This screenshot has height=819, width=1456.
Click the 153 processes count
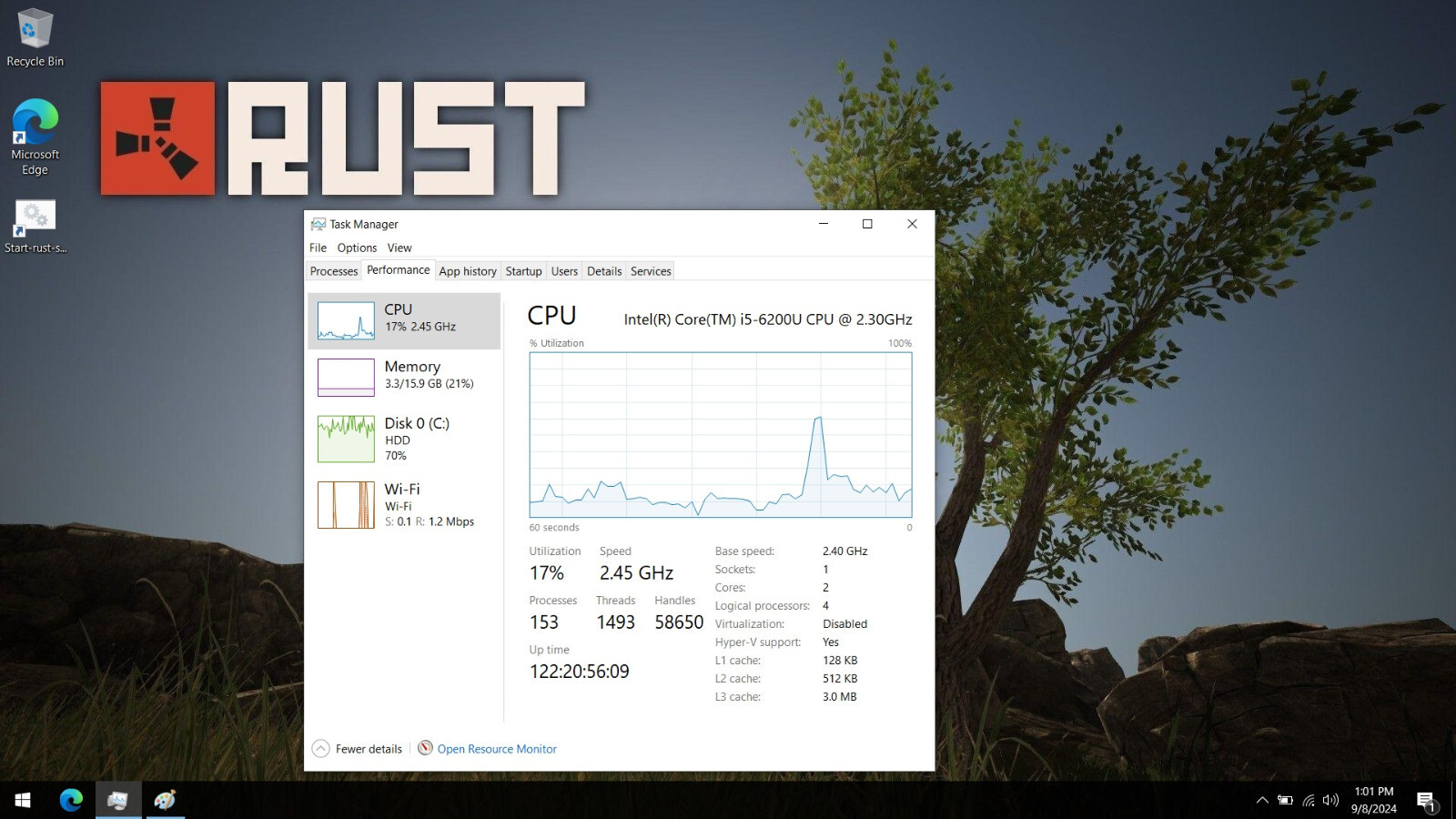544,622
